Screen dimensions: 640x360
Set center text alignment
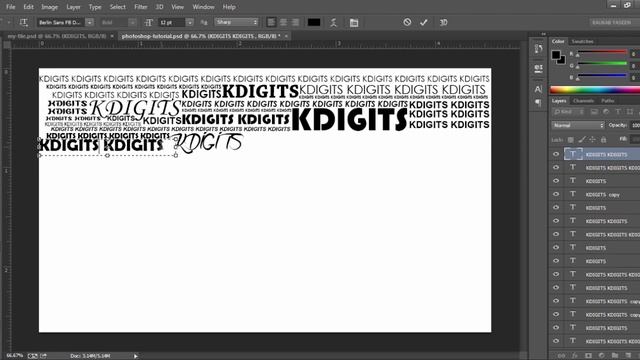[x=283, y=22]
